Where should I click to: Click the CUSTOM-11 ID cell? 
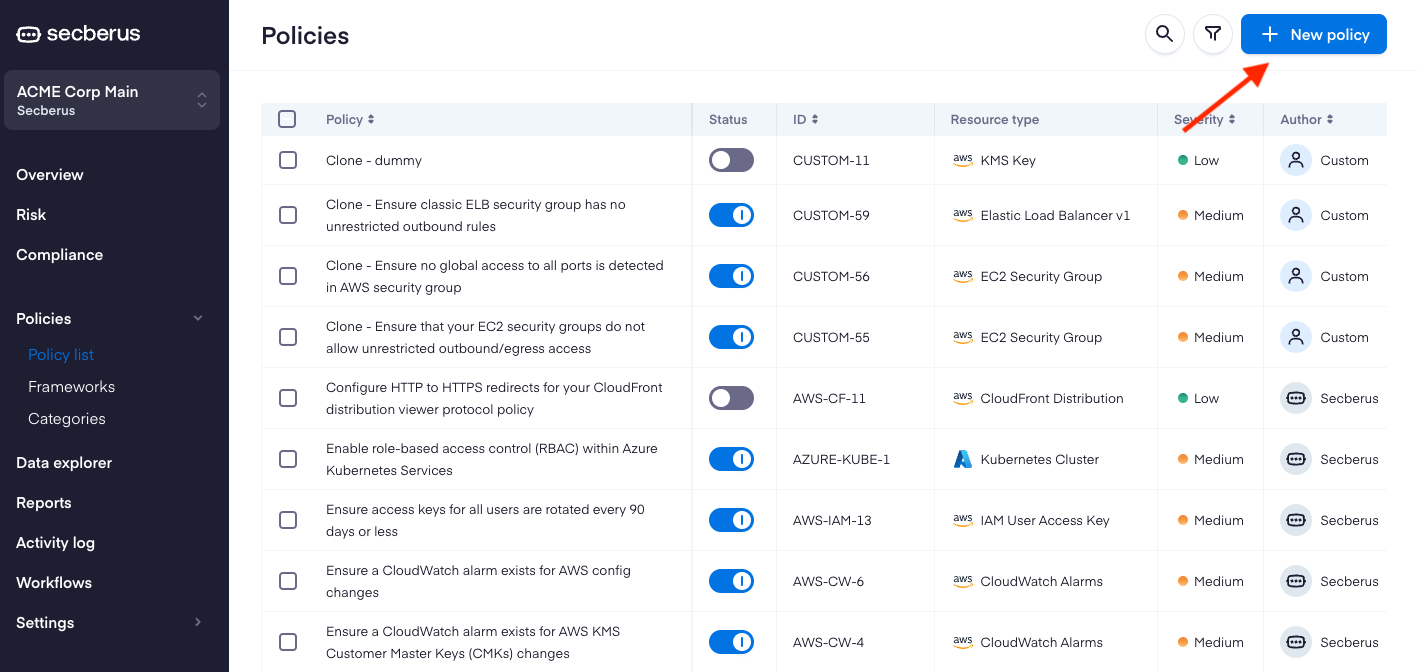[x=831, y=160]
